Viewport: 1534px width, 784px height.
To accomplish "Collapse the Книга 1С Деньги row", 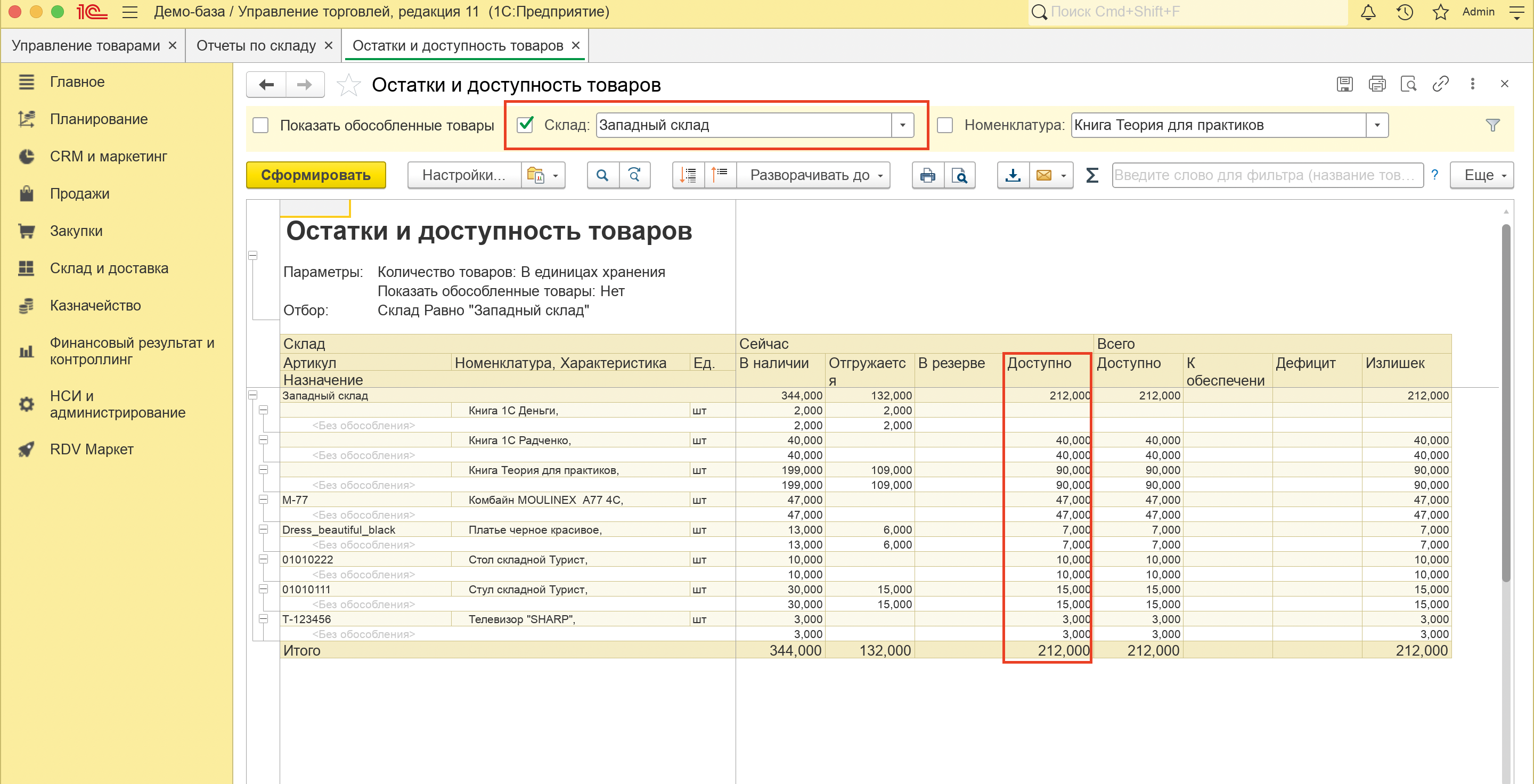I will [x=263, y=410].
